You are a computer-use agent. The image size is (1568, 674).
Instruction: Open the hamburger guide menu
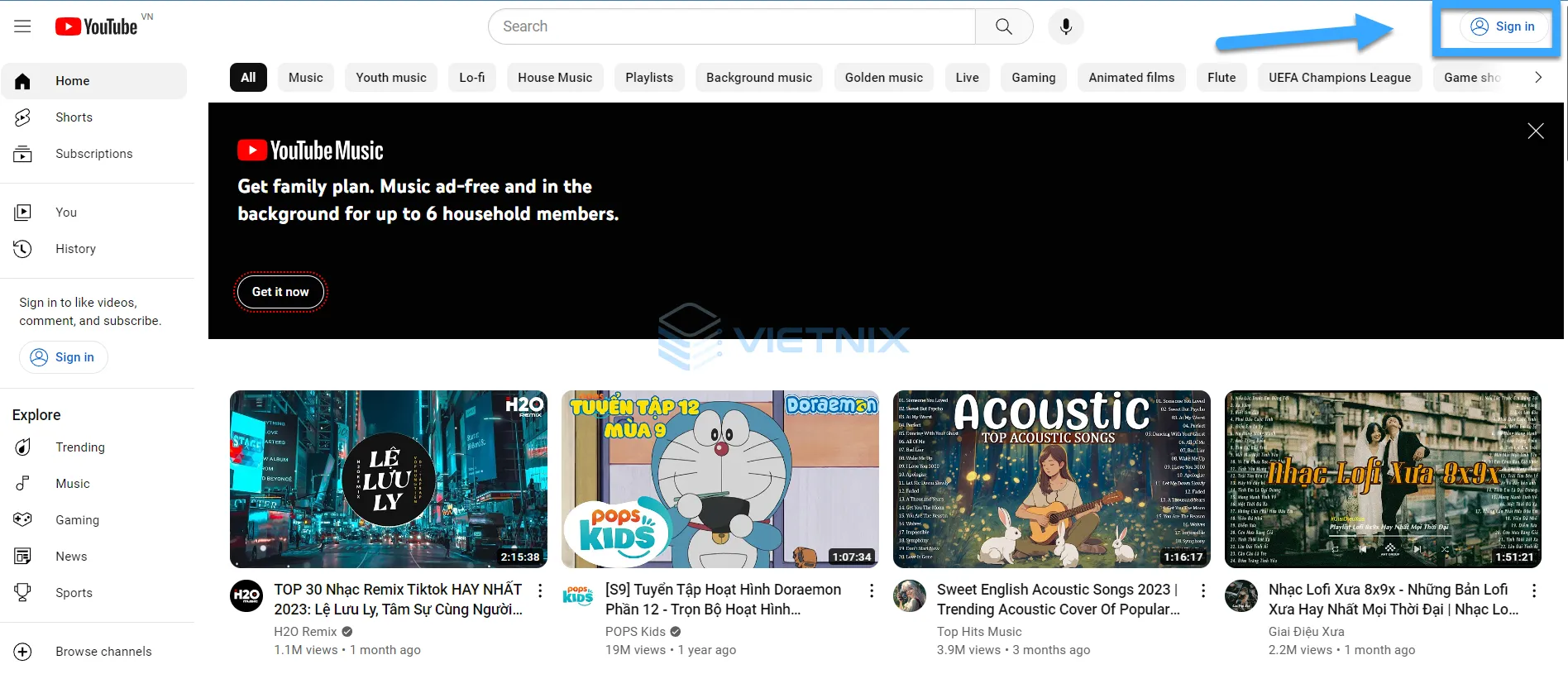pyautogui.click(x=22, y=26)
